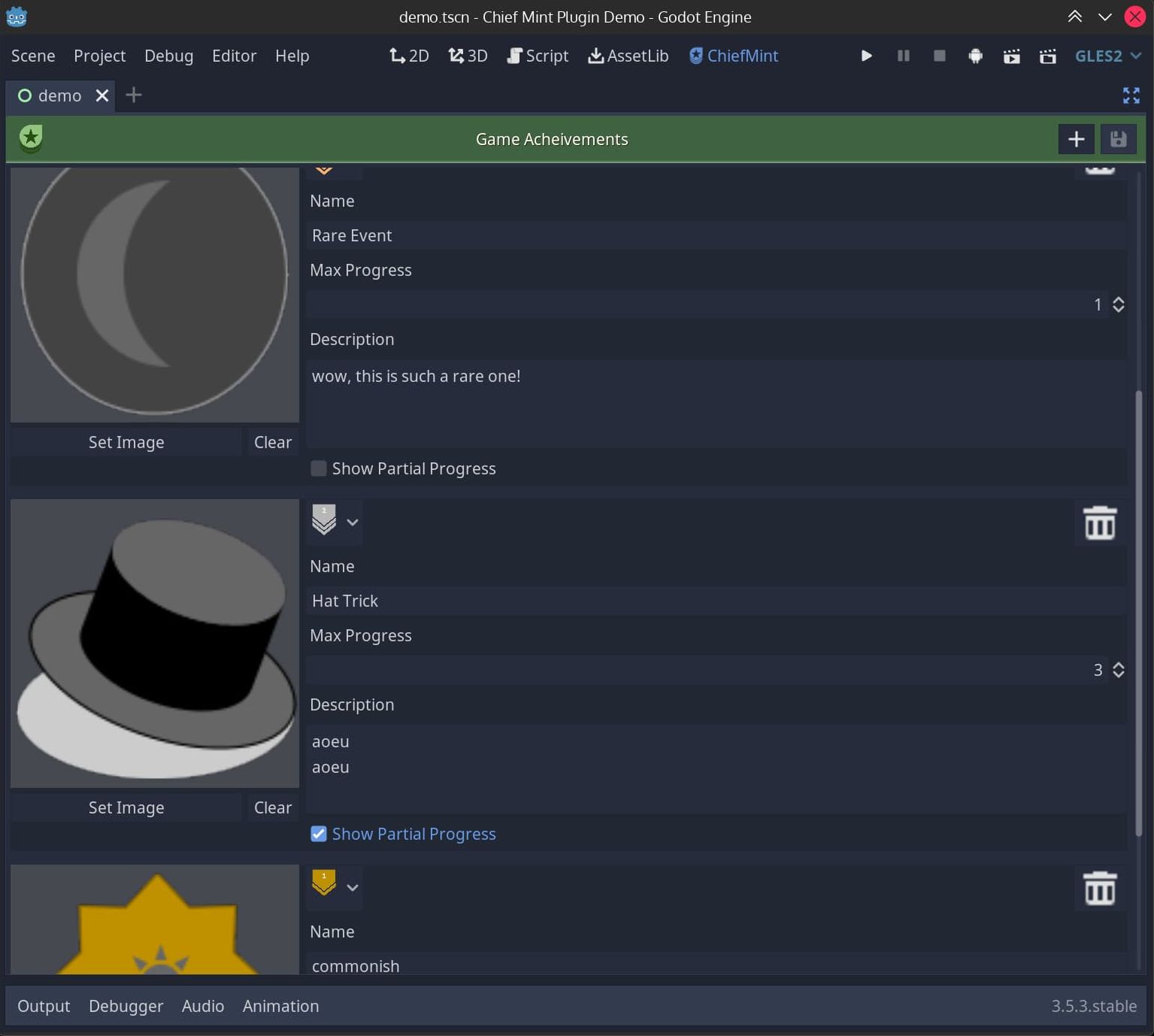Delete the commonish achievement
Viewport: 1154px width, 1036px height.
[1099, 888]
